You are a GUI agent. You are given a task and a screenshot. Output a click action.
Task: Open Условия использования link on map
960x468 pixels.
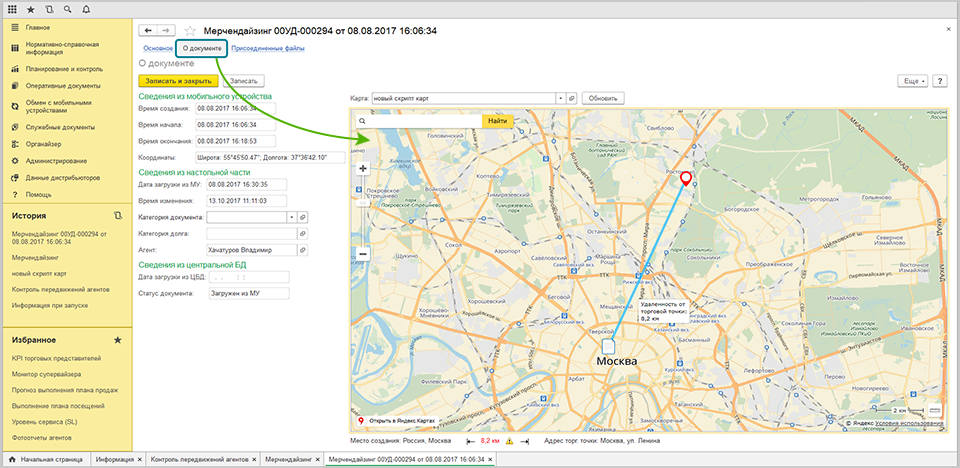coord(910,423)
